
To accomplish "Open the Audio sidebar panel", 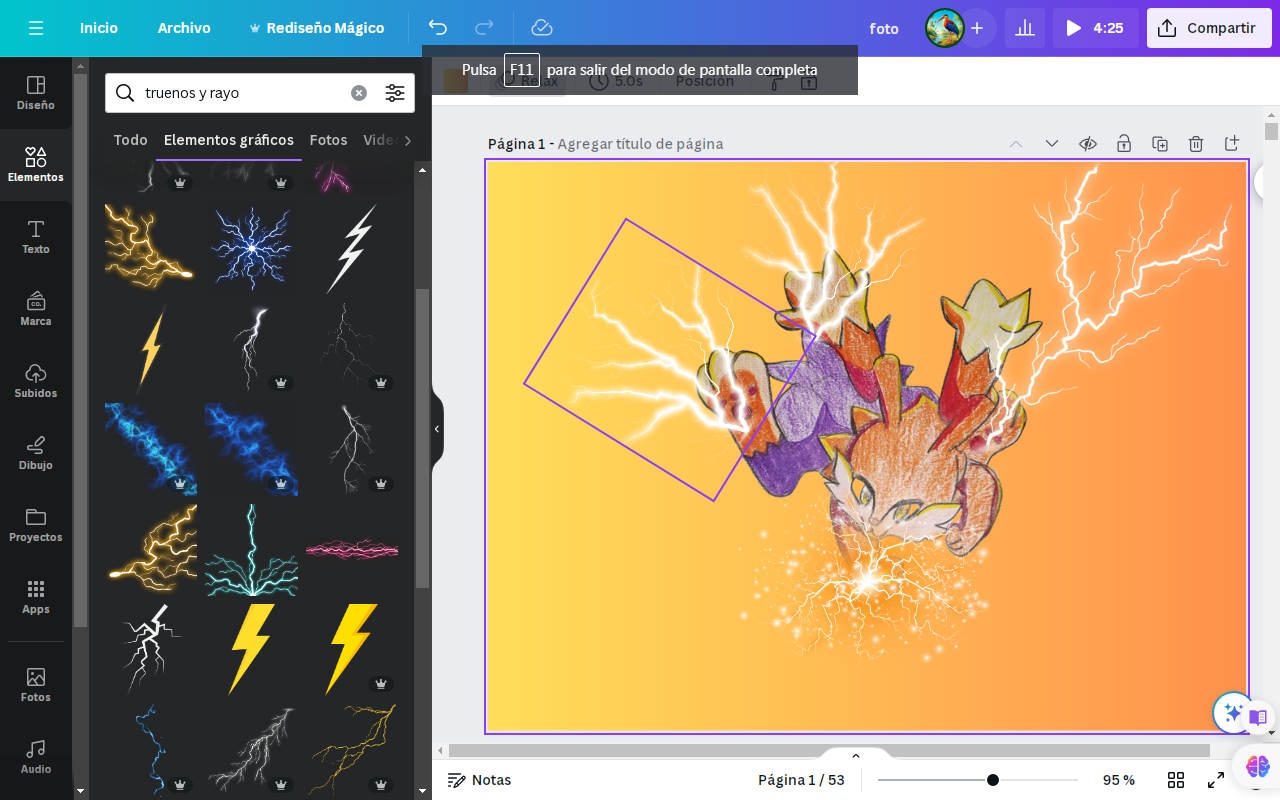I will point(36,757).
